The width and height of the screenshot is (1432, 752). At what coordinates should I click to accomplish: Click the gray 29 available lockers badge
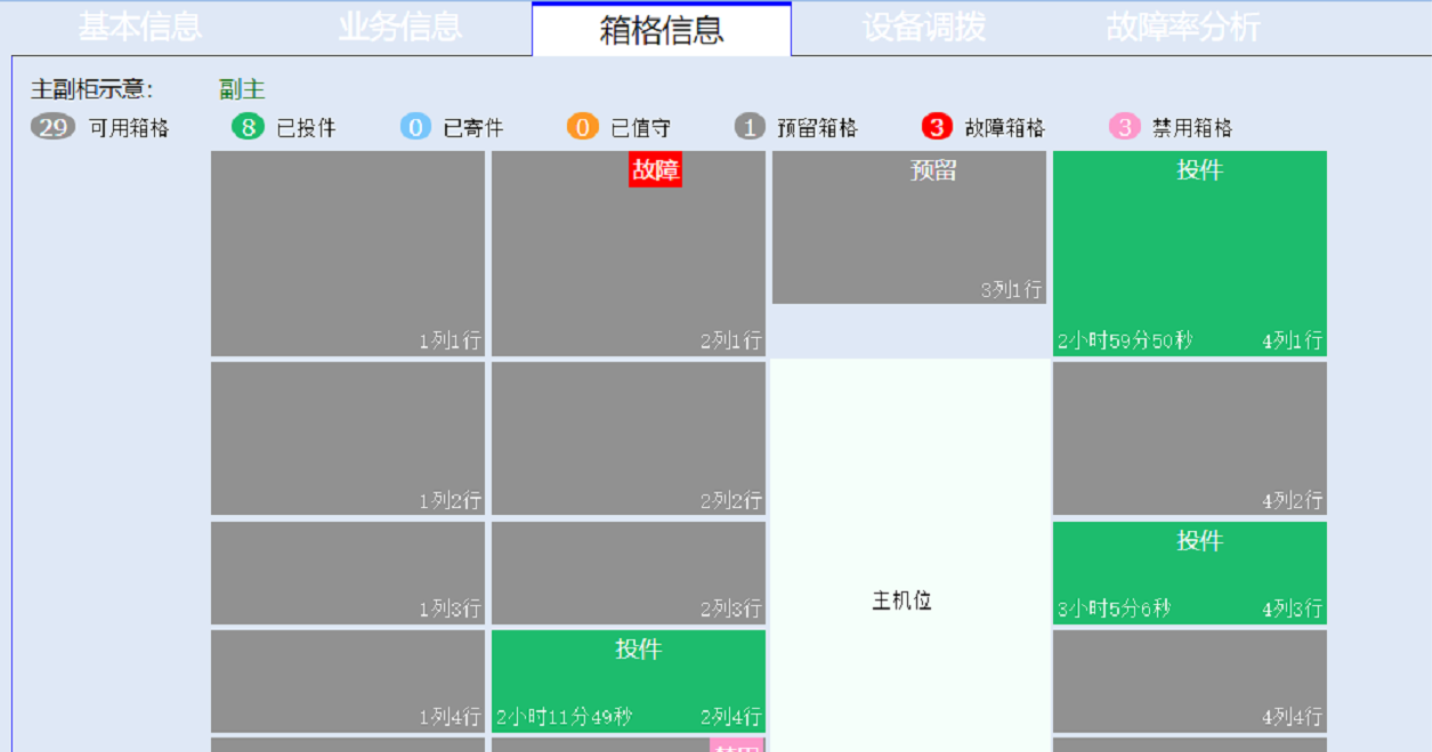click(x=53, y=127)
